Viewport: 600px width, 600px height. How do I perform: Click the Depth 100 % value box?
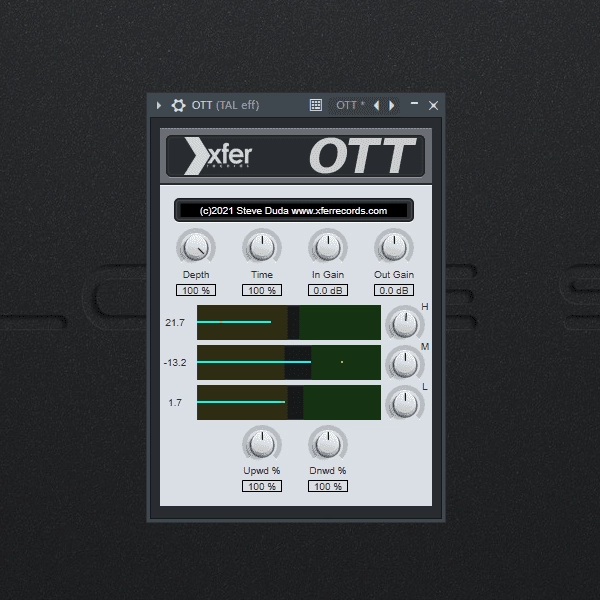(x=196, y=290)
